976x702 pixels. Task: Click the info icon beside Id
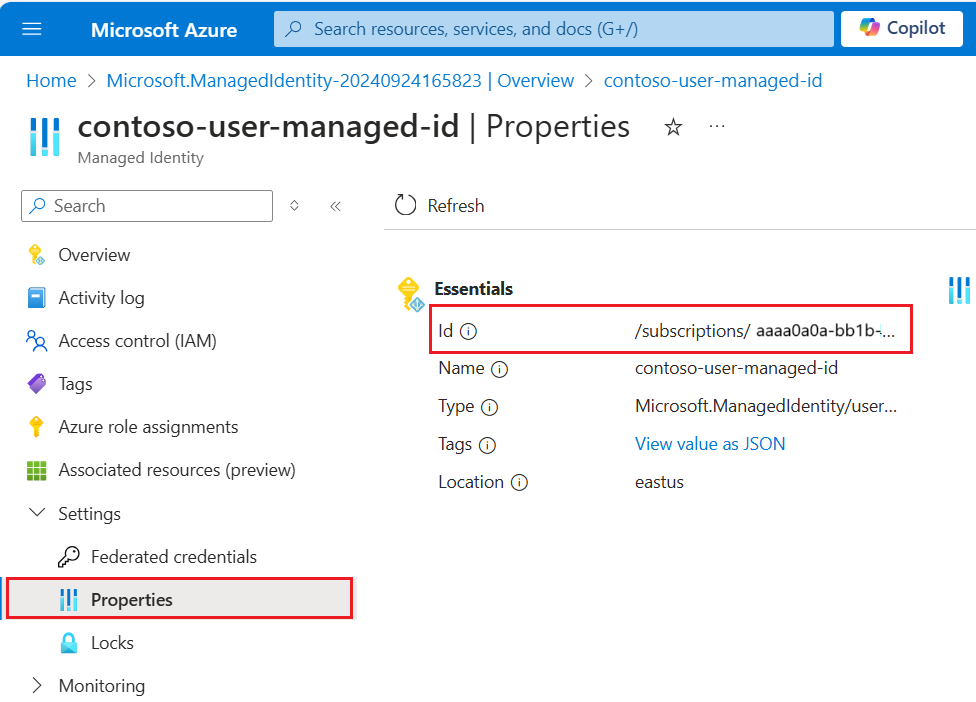[x=468, y=332]
